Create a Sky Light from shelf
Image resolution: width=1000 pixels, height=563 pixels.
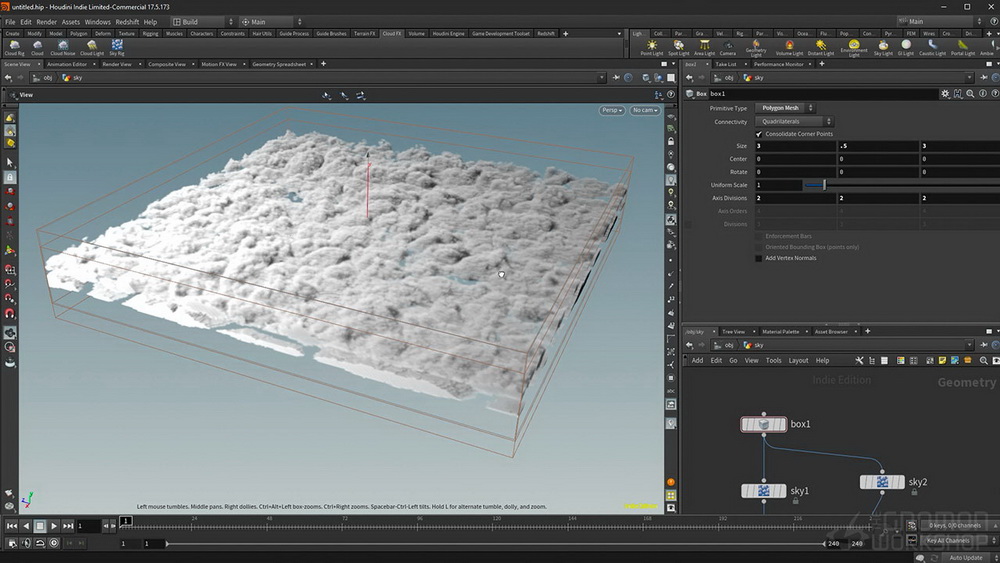[883, 48]
